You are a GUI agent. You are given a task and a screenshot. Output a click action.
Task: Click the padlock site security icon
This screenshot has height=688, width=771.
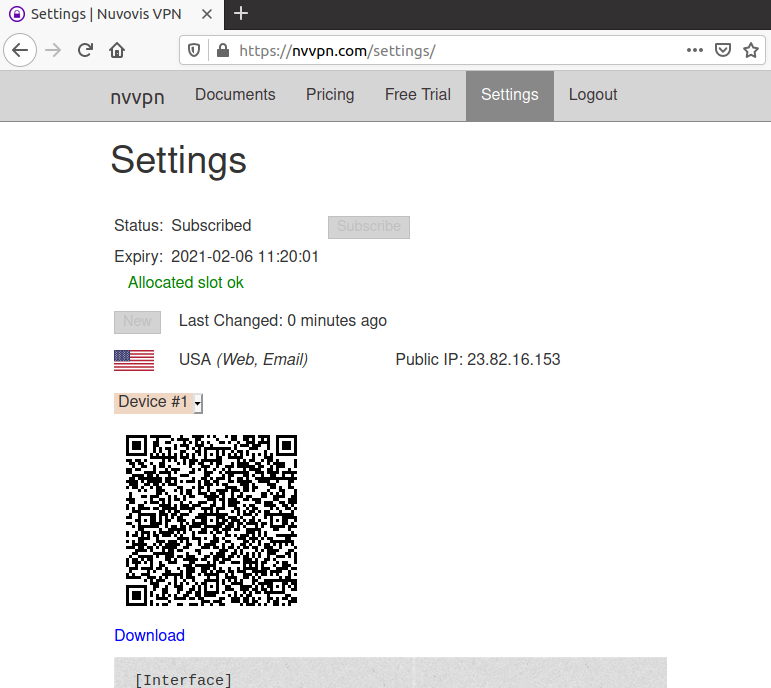point(223,50)
